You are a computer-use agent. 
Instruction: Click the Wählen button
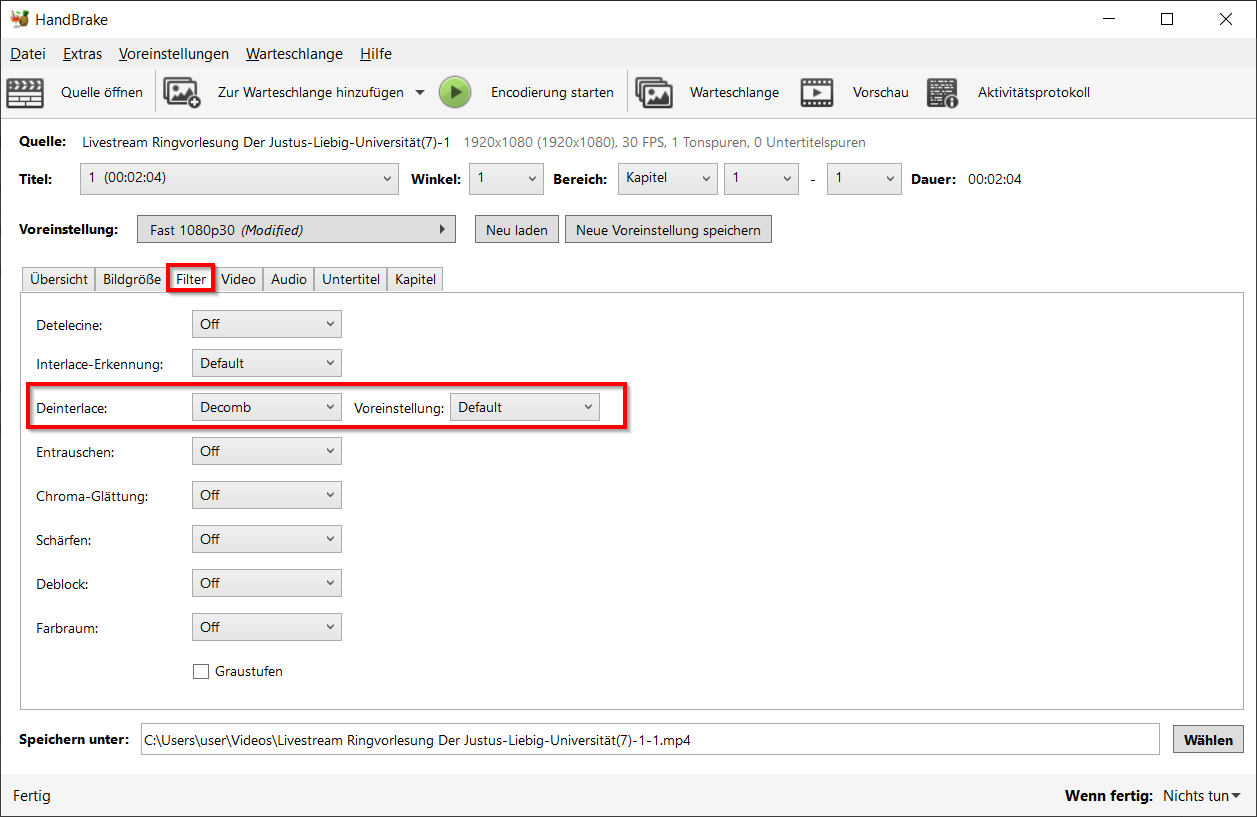[1208, 740]
